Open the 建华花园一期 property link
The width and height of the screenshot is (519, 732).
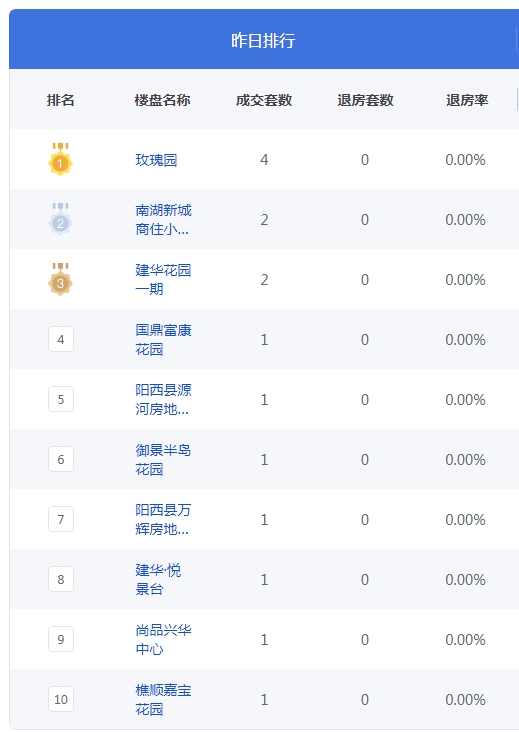pyautogui.click(x=163, y=279)
